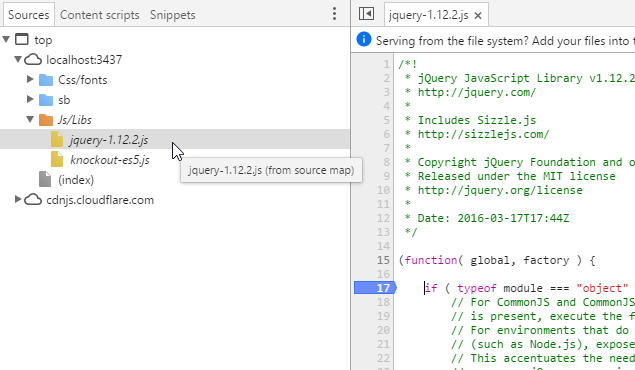The image size is (635, 370).
Task: Open the (index) file
Action: click(76, 180)
